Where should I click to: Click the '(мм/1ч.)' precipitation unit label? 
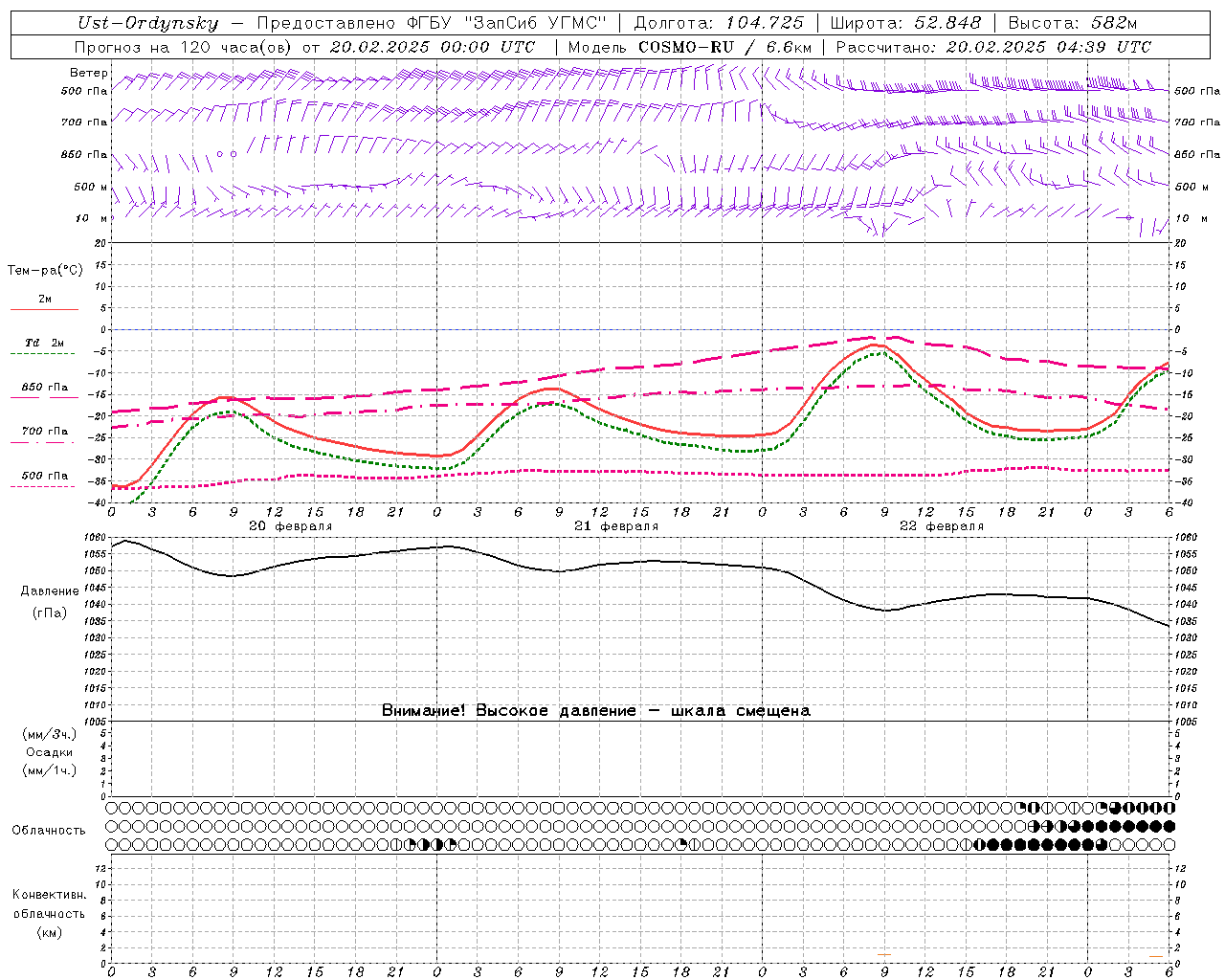click(x=50, y=770)
